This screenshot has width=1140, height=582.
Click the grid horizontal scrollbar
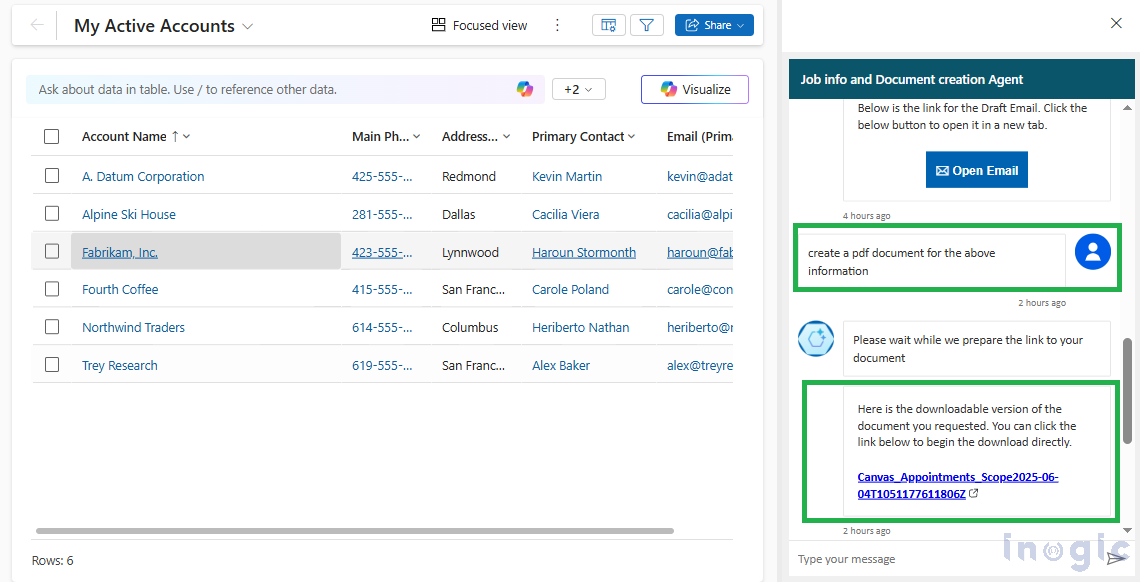tap(355, 531)
